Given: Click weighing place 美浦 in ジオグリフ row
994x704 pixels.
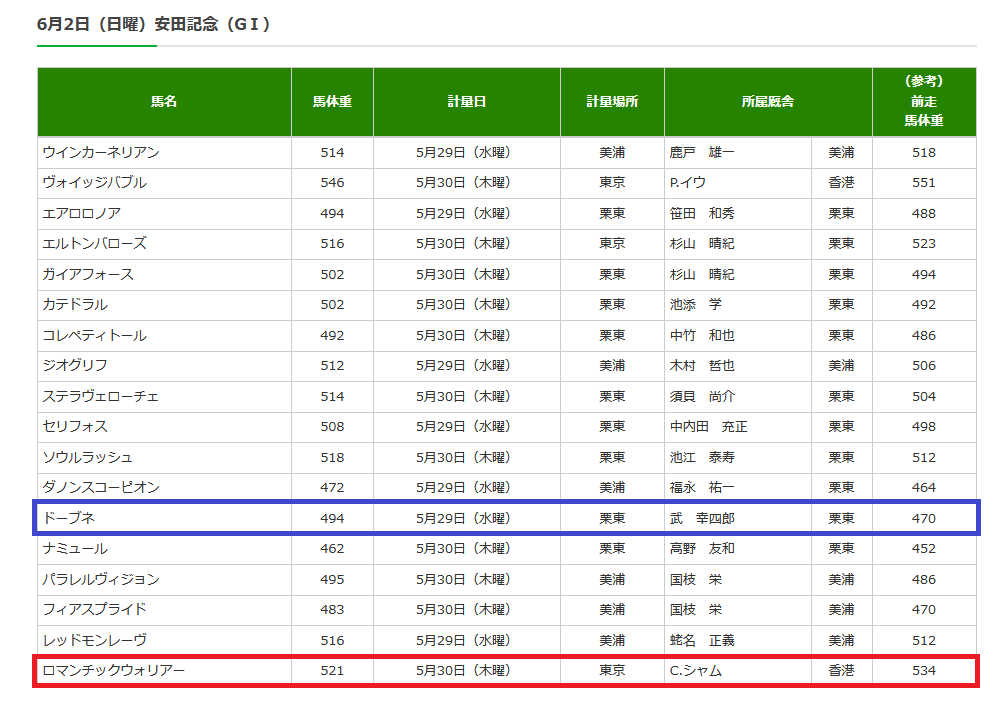Looking at the screenshot, I should (x=612, y=365).
